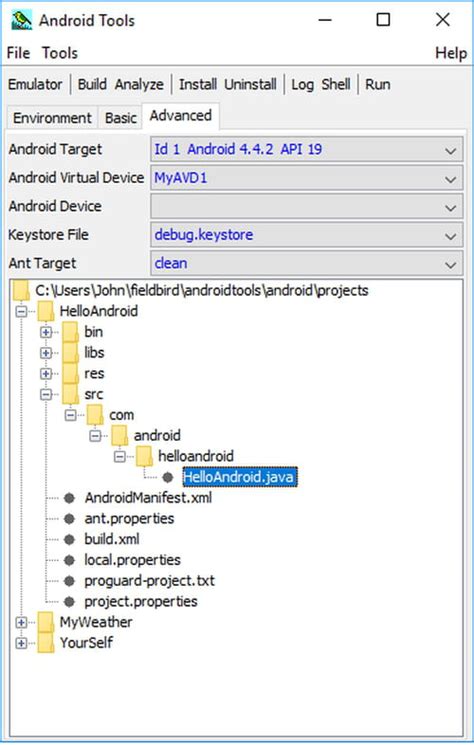Viewport: 474px width, 745px height.
Task: Open the Android Target dropdown
Action: point(306,150)
